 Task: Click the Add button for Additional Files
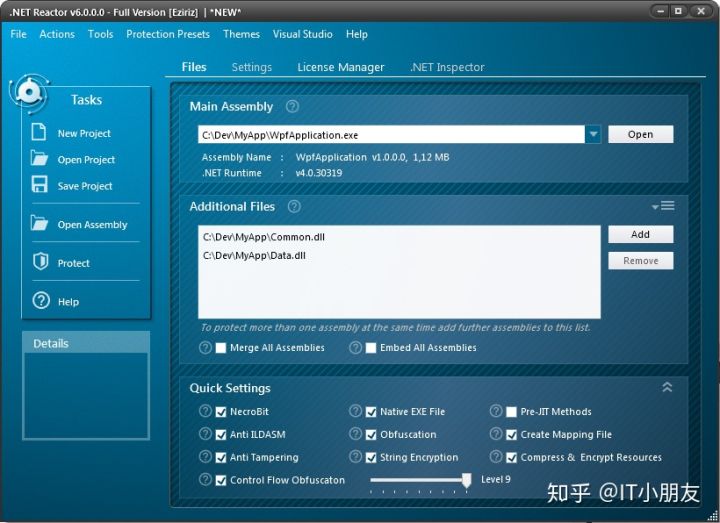[x=641, y=234]
